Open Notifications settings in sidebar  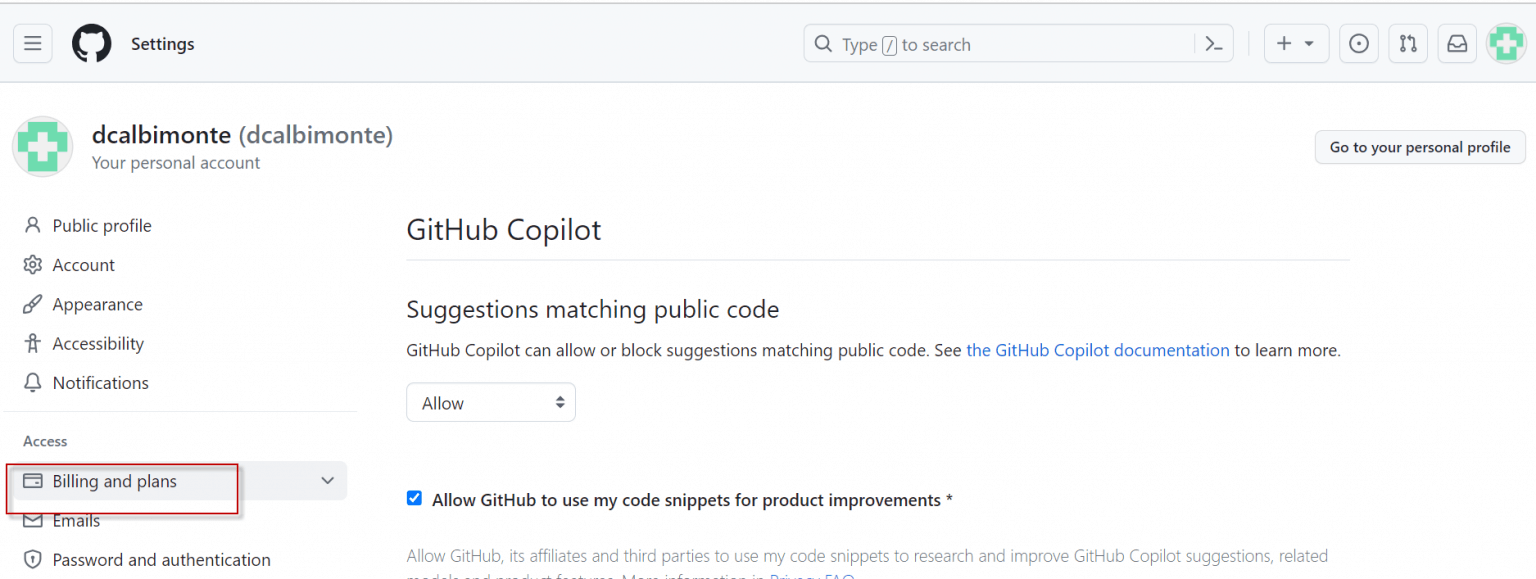click(100, 383)
